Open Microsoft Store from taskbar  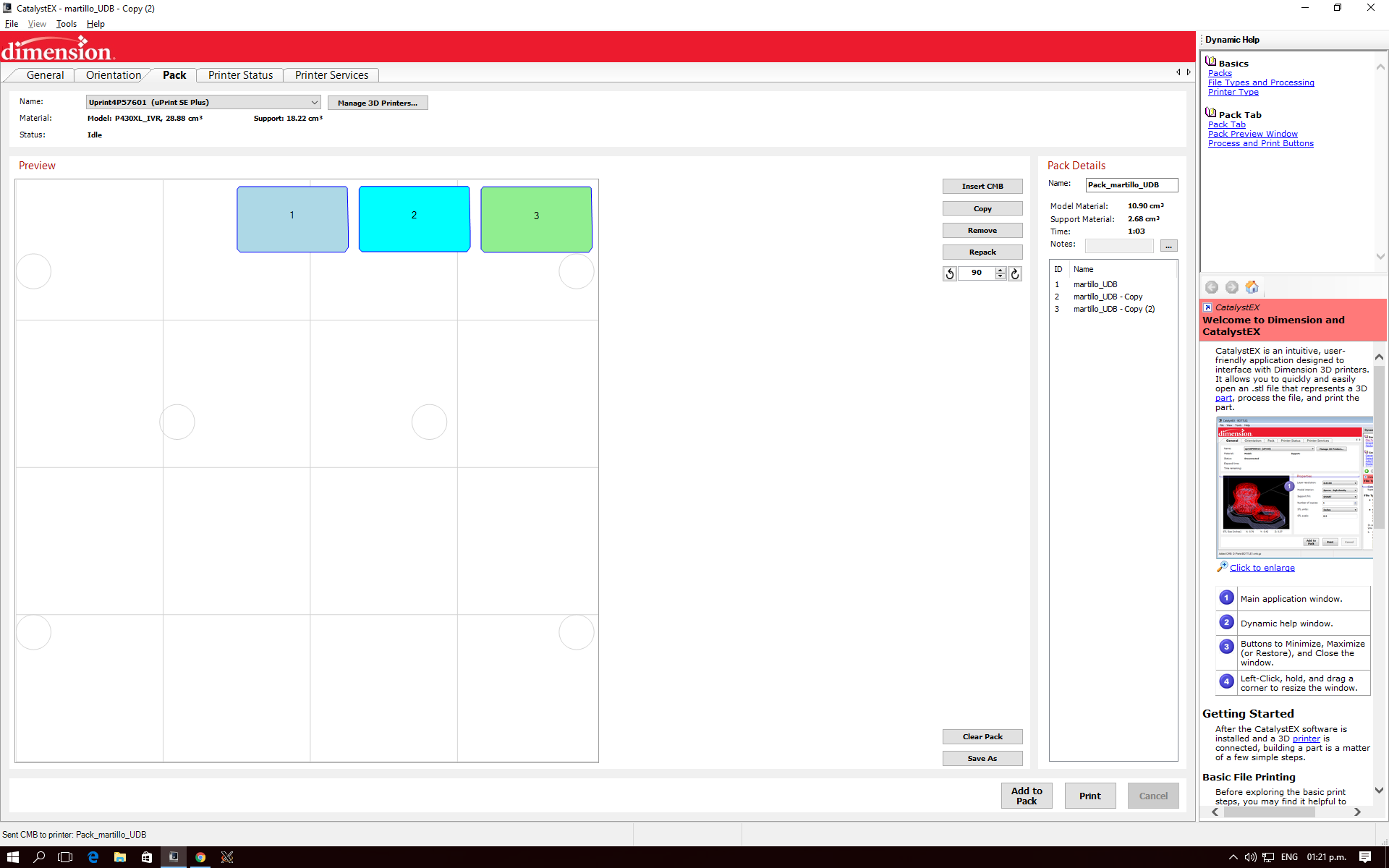(x=147, y=857)
